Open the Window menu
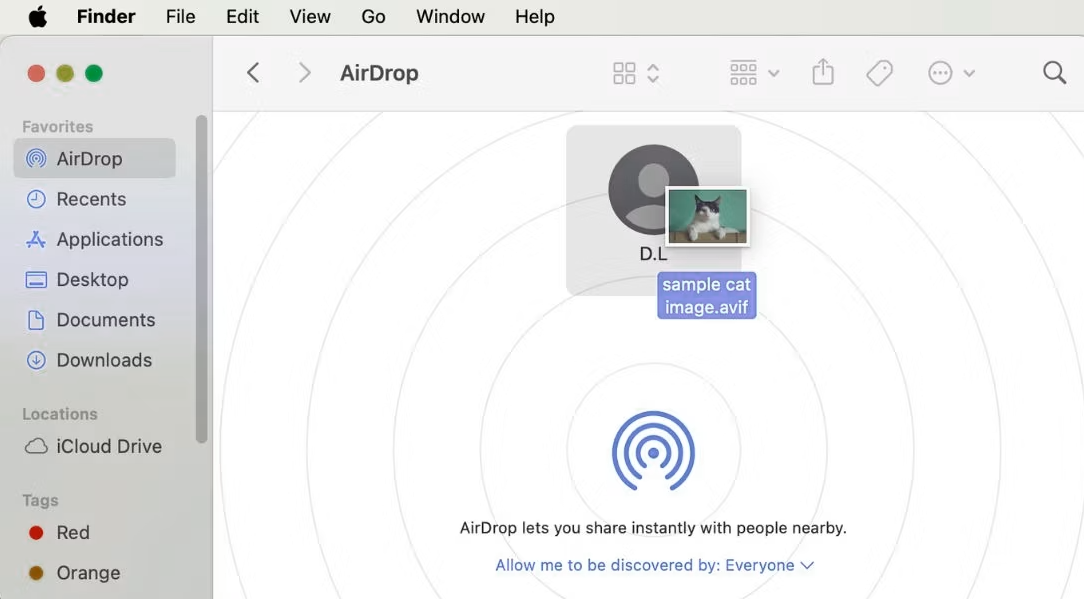Image resolution: width=1084 pixels, height=599 pixels. pyautogui.click(x=450, y=17)
